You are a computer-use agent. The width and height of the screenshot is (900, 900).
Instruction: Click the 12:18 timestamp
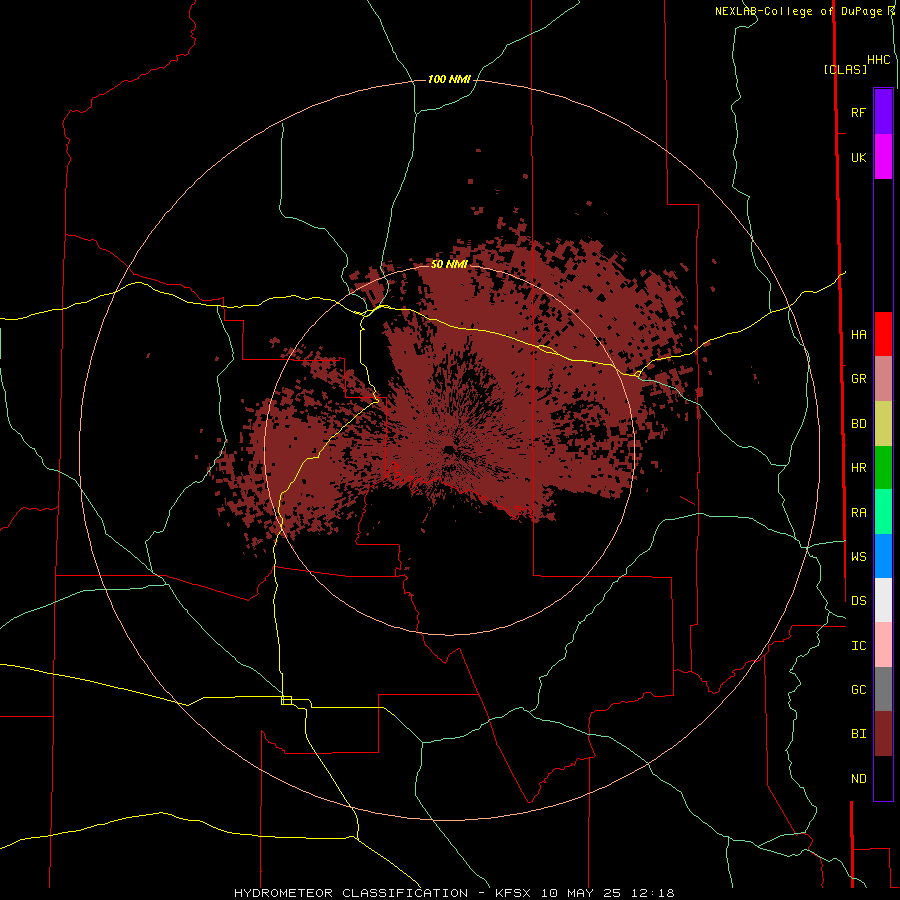click(x=653, y=893)
